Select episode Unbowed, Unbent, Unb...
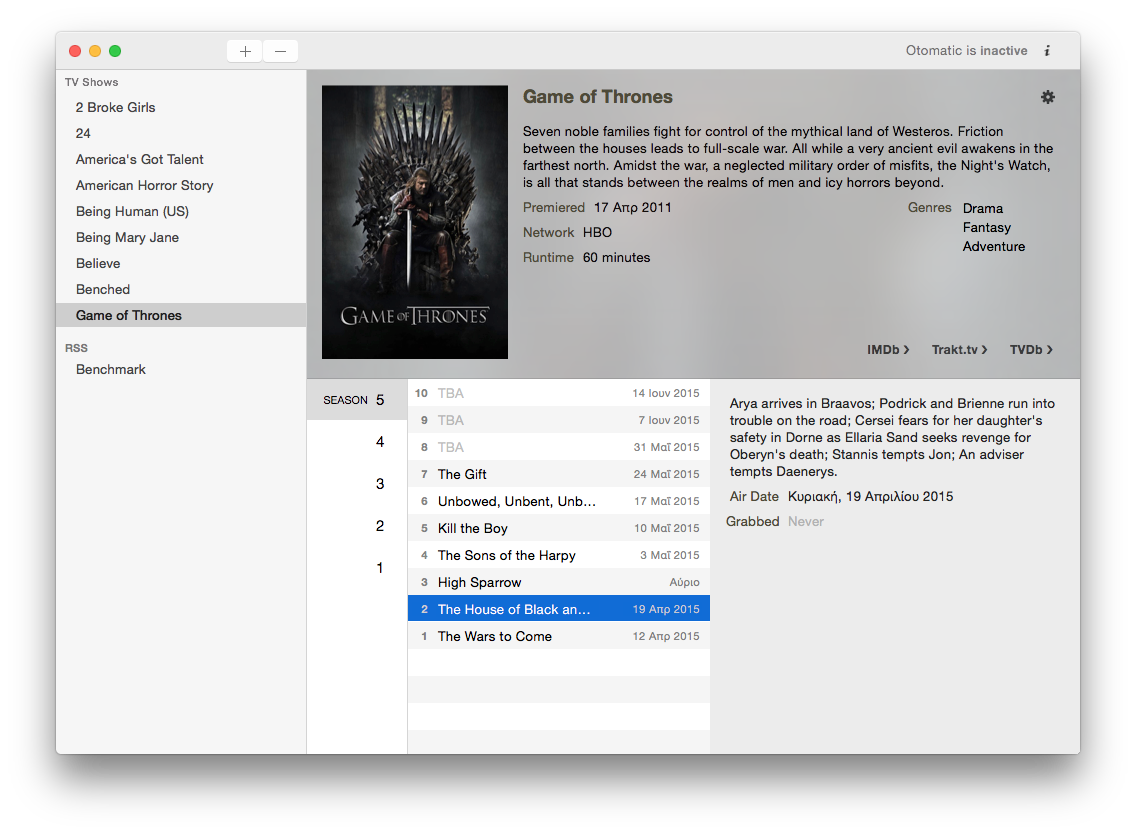 (x=559, y=501)
